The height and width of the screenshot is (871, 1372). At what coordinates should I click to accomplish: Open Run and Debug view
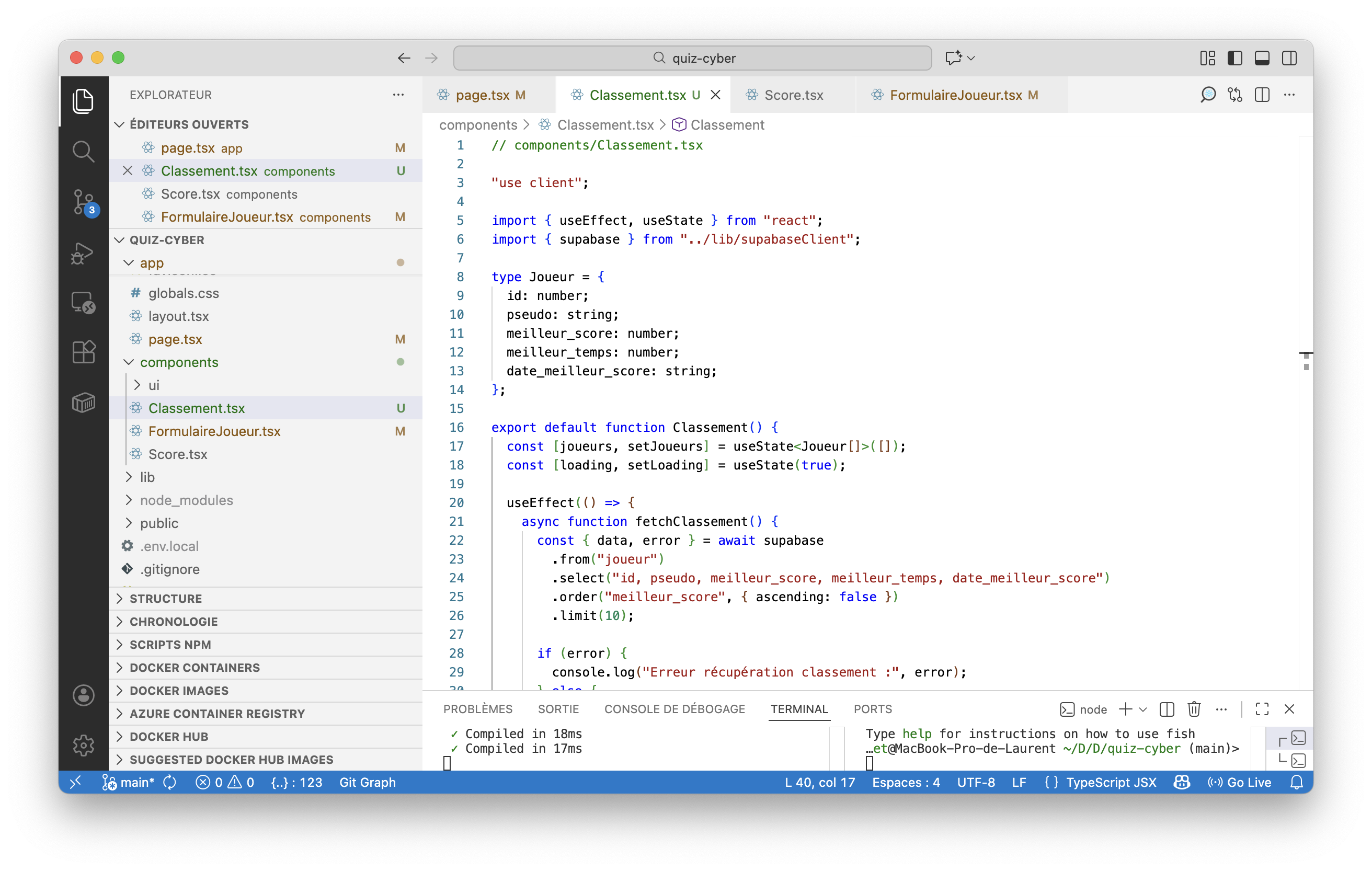83,253
